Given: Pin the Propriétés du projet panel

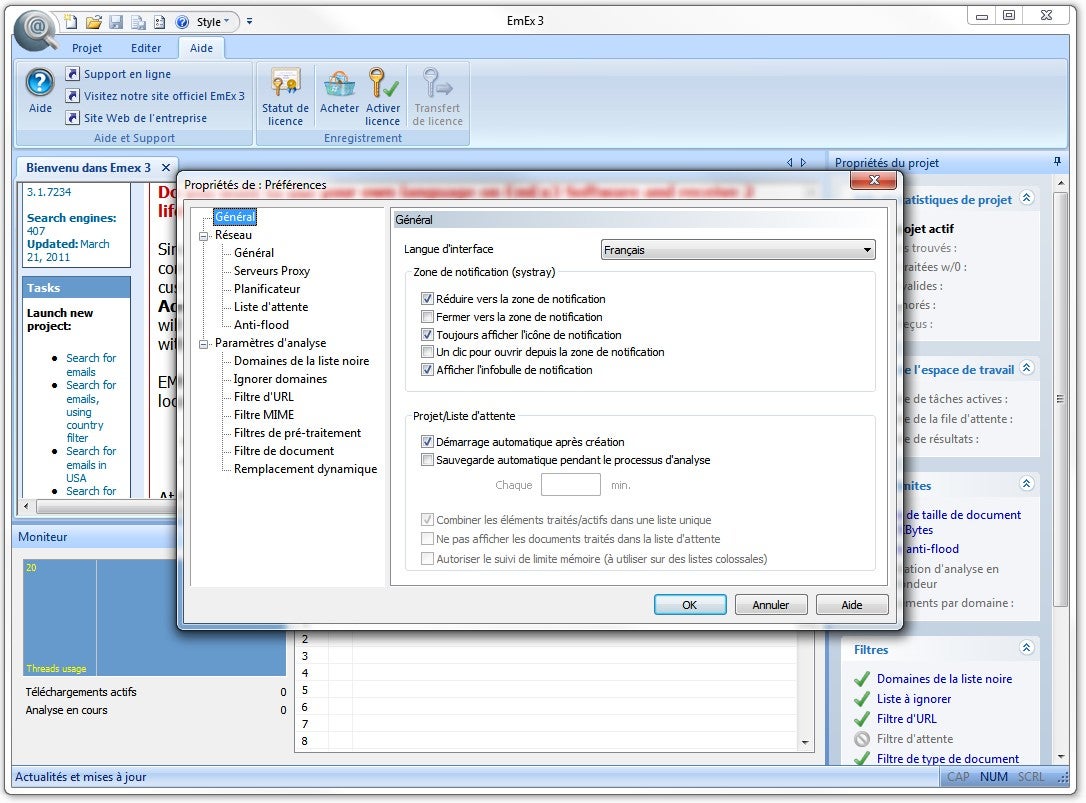Looking at the screenshot, I should [1057, 161].
